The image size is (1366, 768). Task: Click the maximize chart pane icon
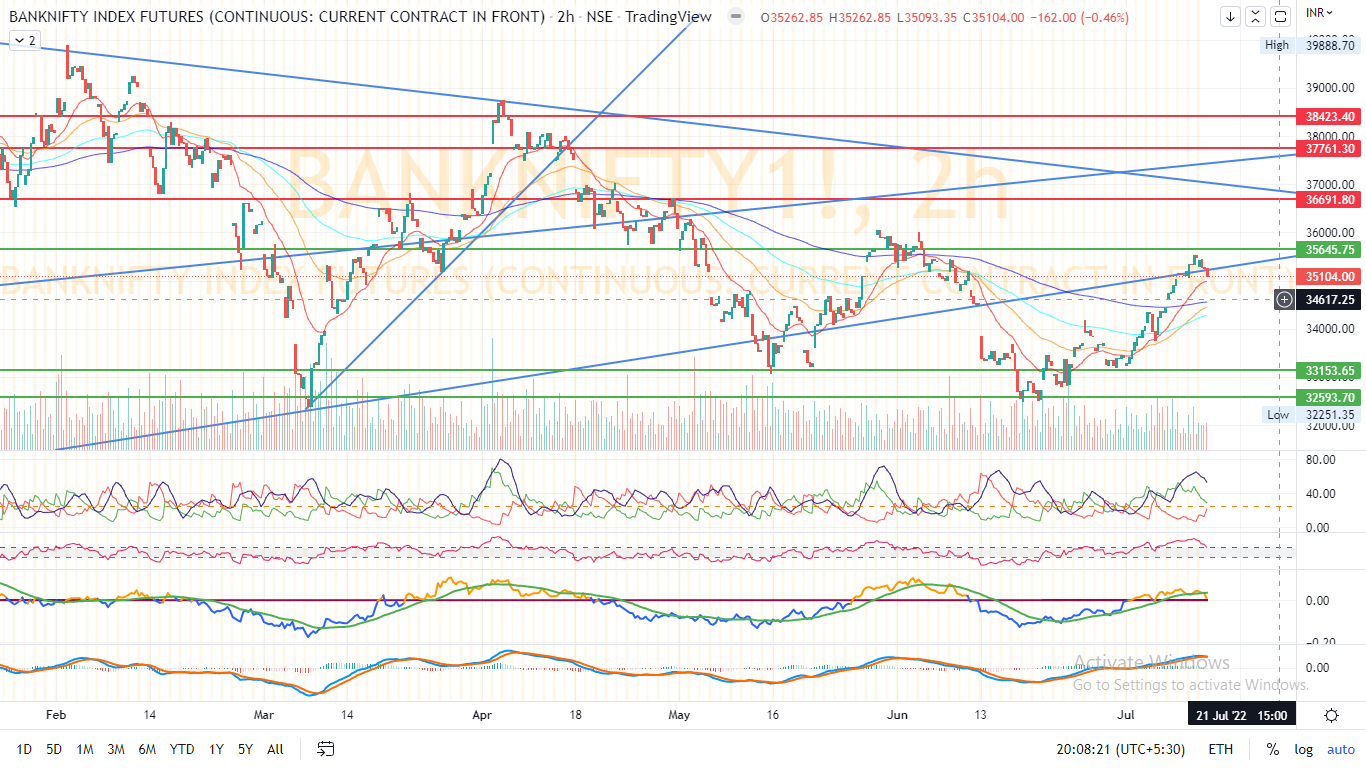point(1281,16)
